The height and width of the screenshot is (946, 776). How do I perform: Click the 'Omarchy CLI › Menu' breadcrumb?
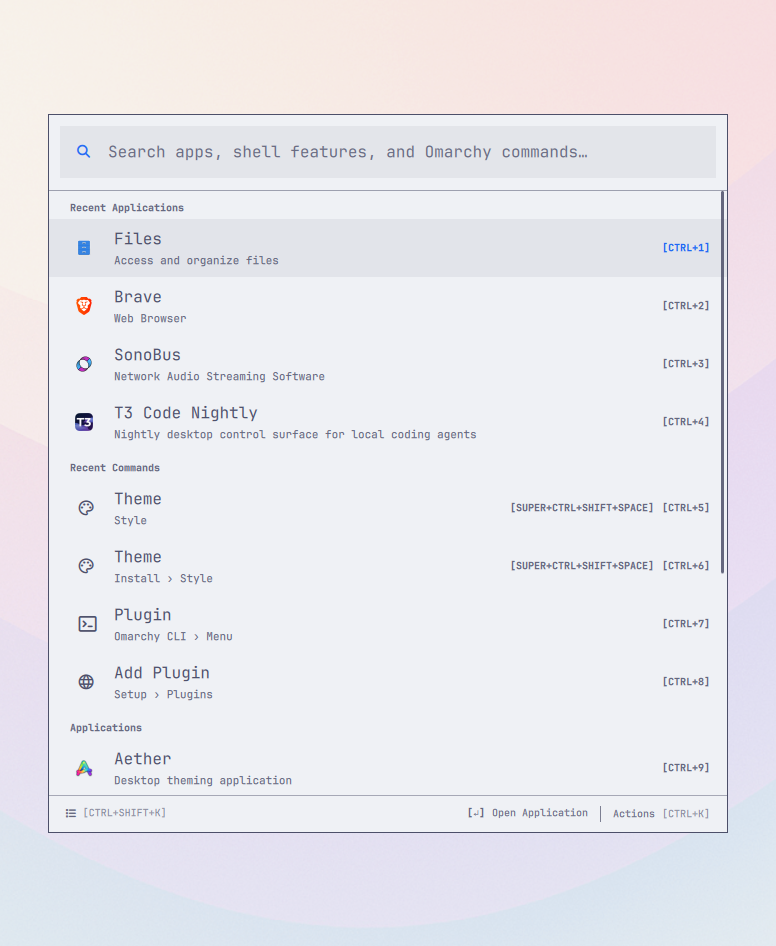(x=173, y=636)
